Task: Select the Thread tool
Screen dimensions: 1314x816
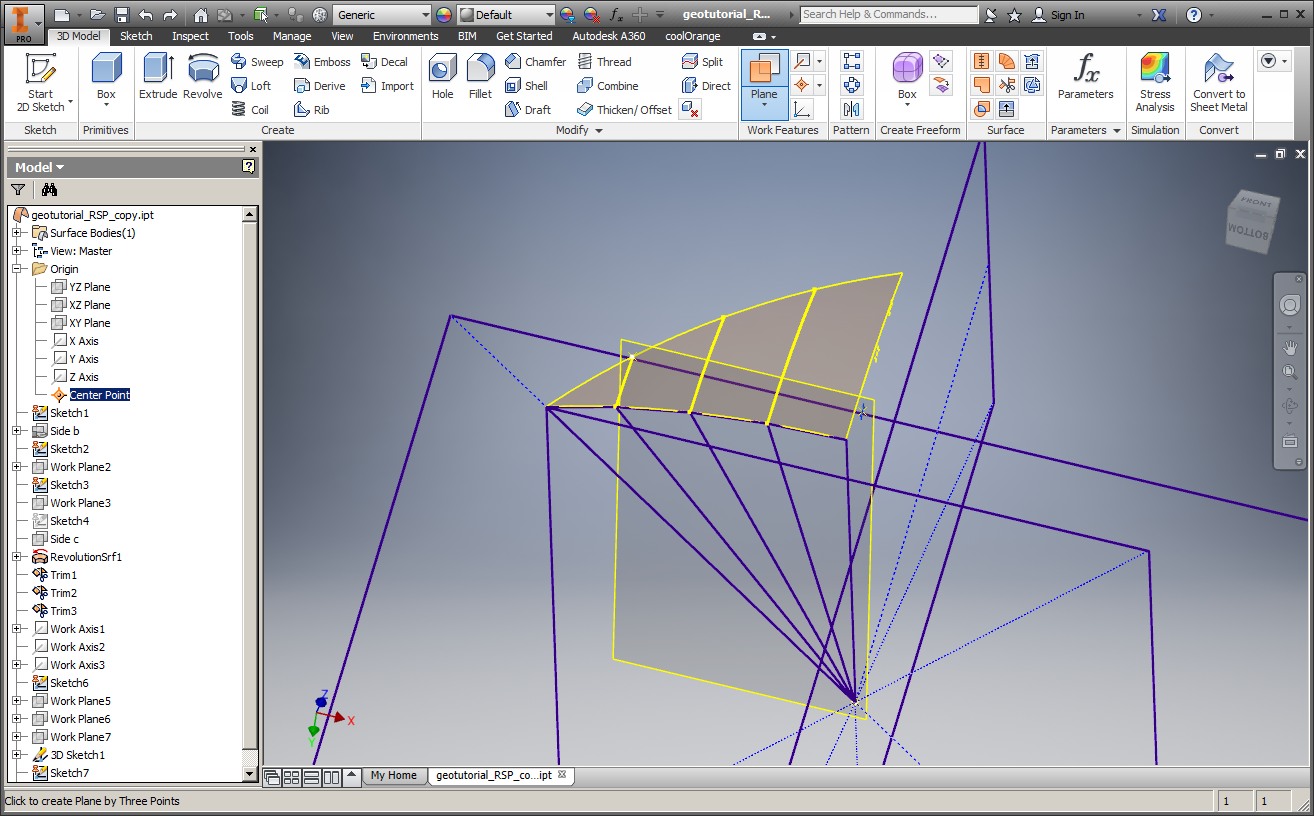Action: pos(604,62)
